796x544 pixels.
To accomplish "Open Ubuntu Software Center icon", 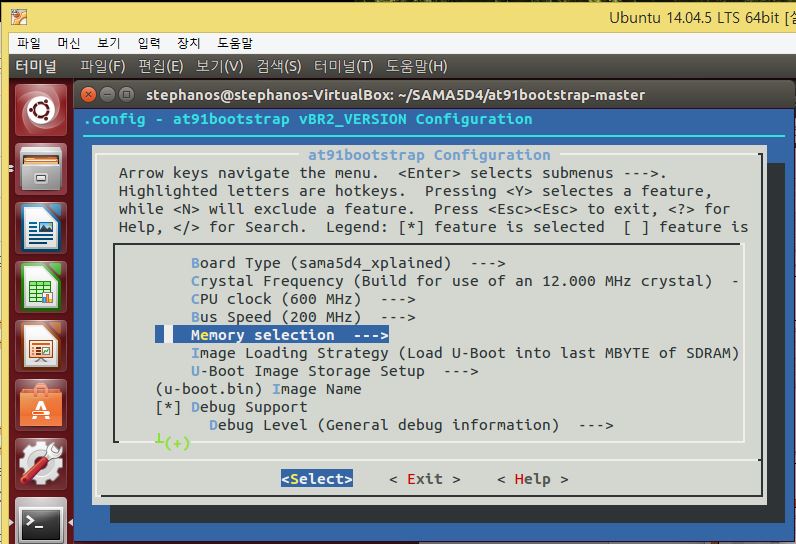I will 41,405.
